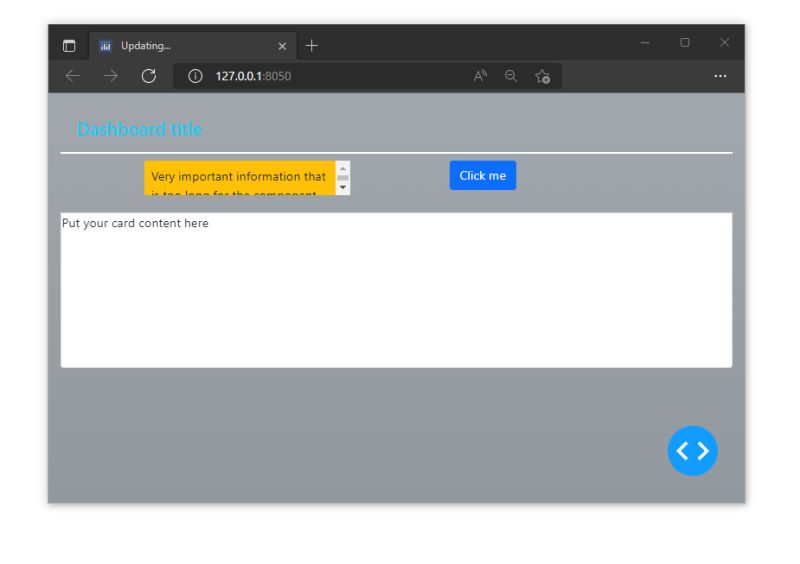Image resolution: width=800 pixels, height=564 pixels.
Task: Activate the Read aloud icon
Action: tap(480, 76)
